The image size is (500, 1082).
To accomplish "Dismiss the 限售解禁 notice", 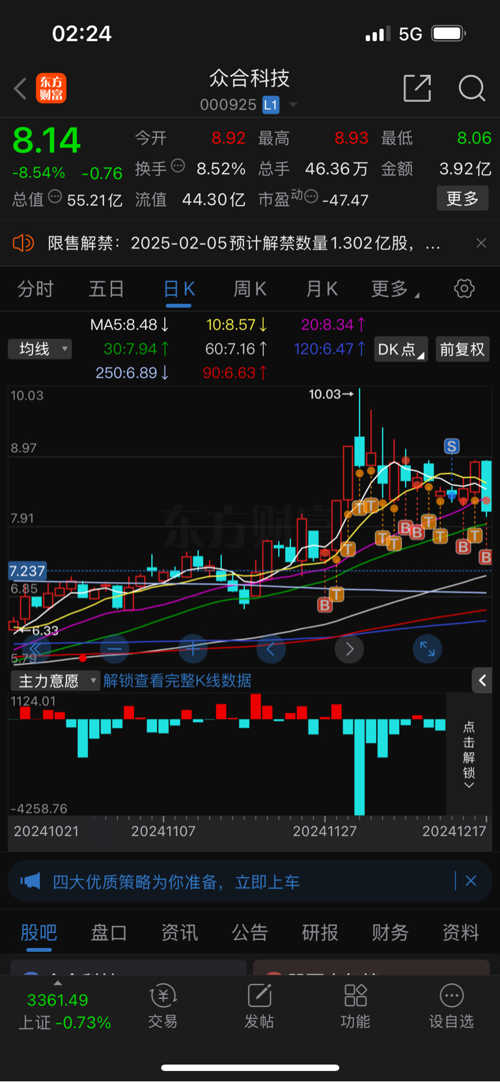I will tap(481, 243).
